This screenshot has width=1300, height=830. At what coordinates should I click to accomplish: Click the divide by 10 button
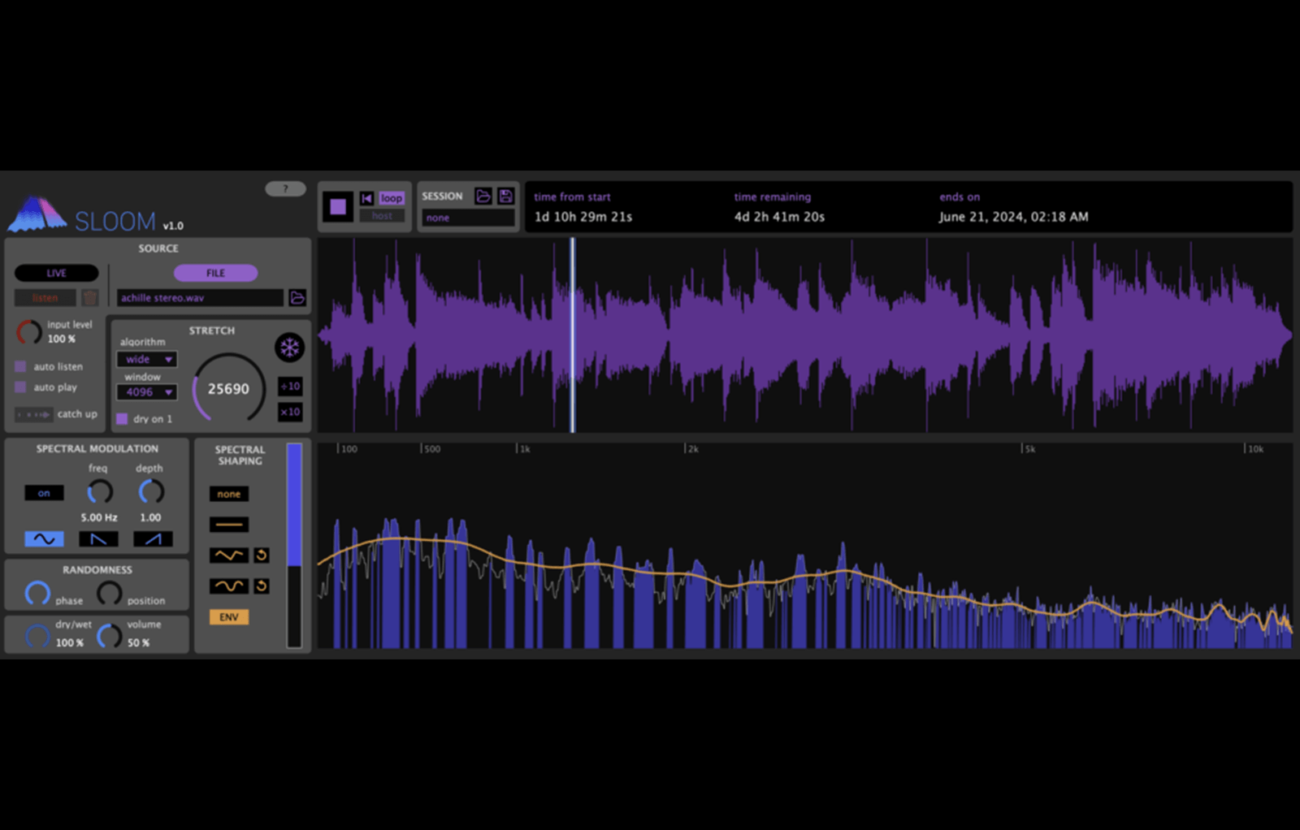[290, 386]
